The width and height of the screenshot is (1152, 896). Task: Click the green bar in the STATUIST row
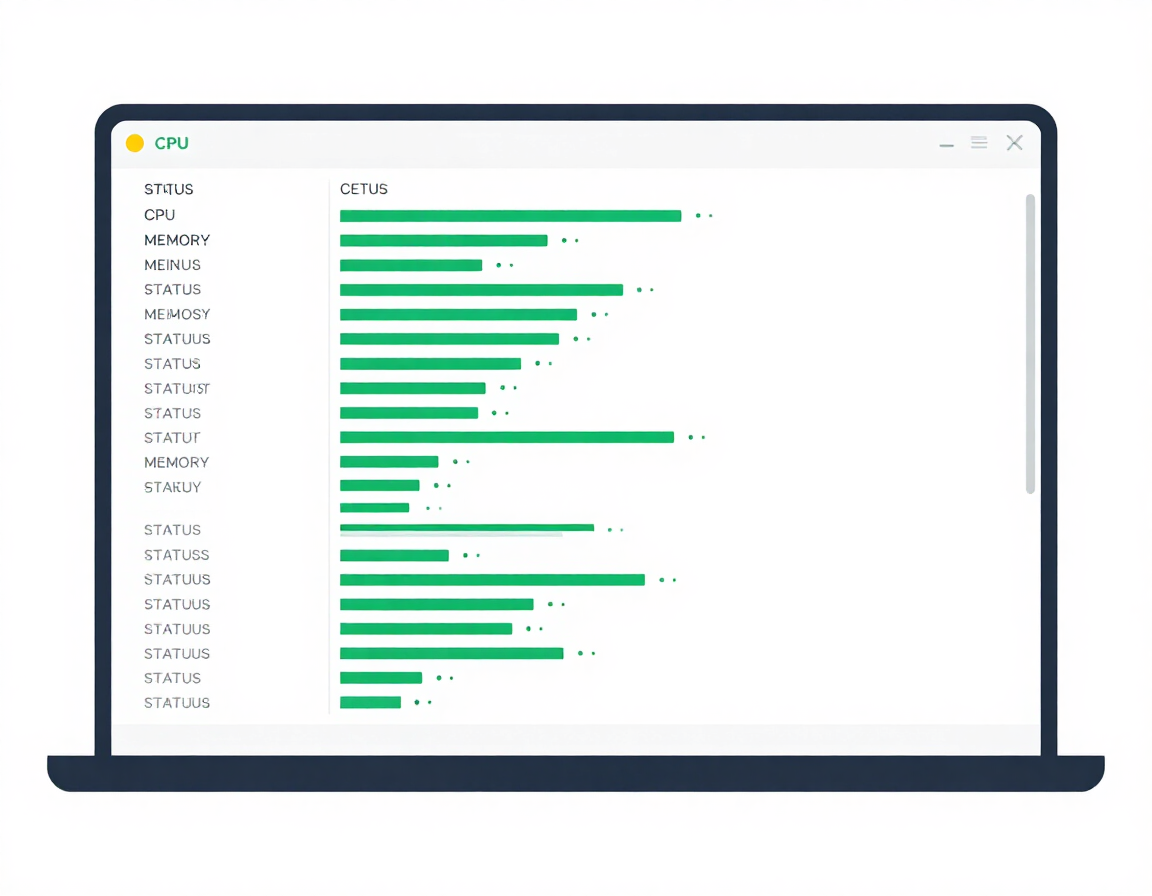(x=412, y=389)
